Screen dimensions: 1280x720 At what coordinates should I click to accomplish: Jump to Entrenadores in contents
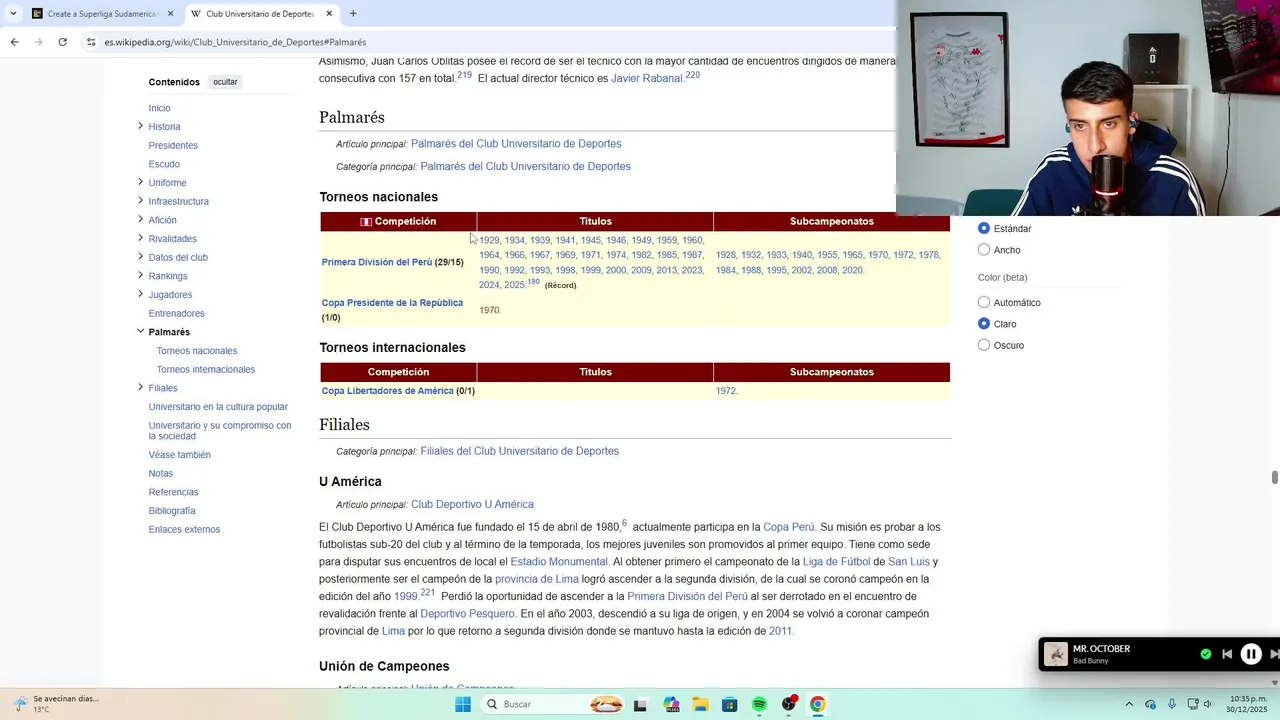[176, 313]
